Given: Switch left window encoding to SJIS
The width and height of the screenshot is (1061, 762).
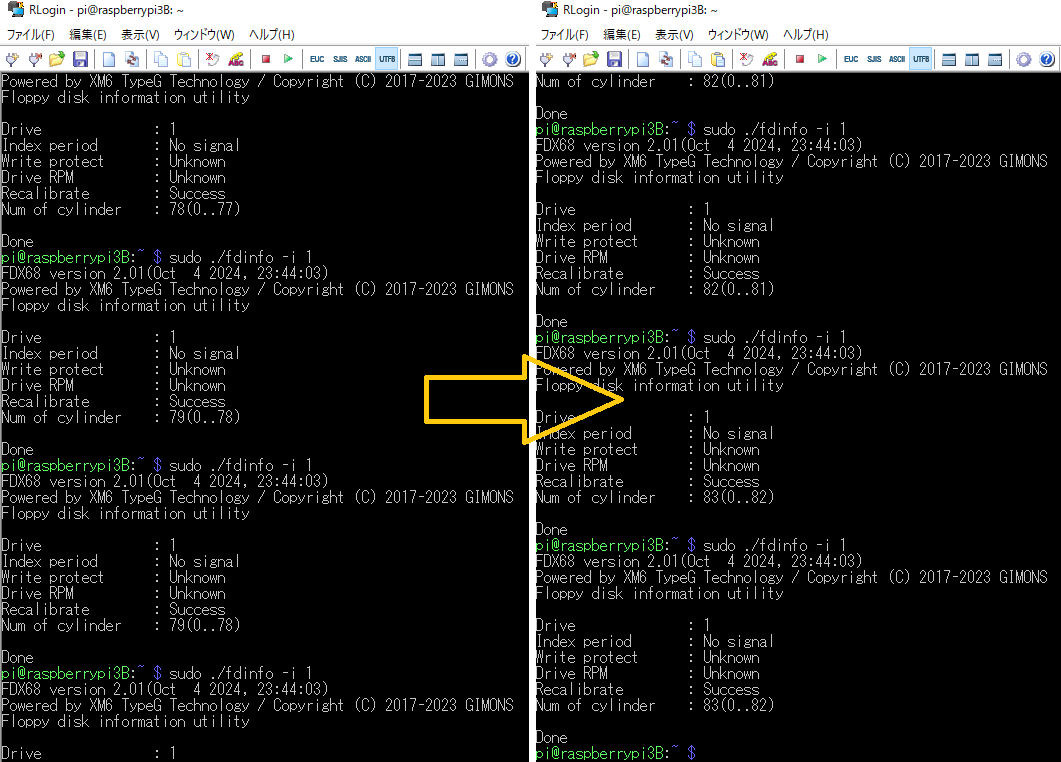Looking at the screenshot, I should click(x=340, y=59).
